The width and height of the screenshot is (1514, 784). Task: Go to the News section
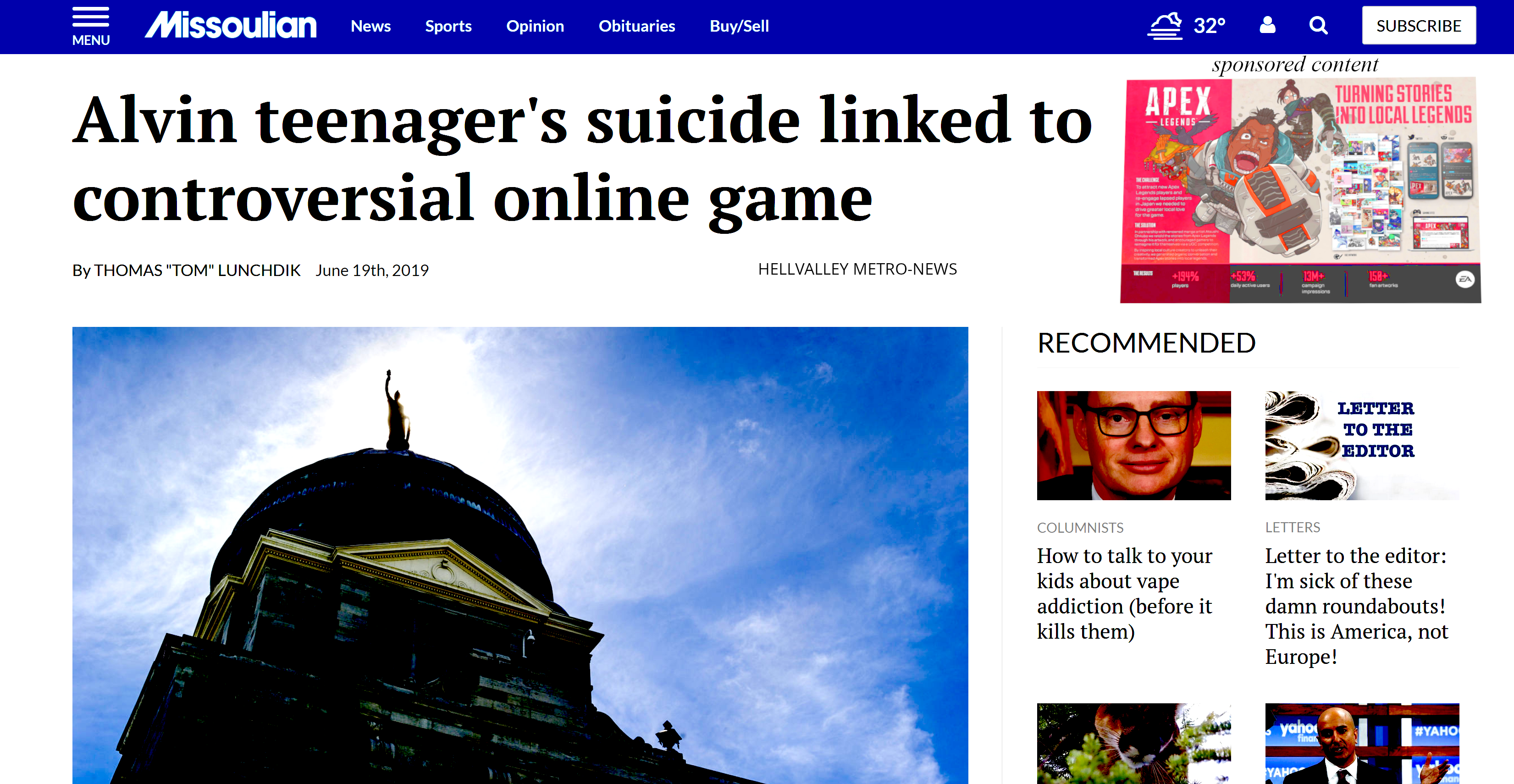tap(370, 26)
